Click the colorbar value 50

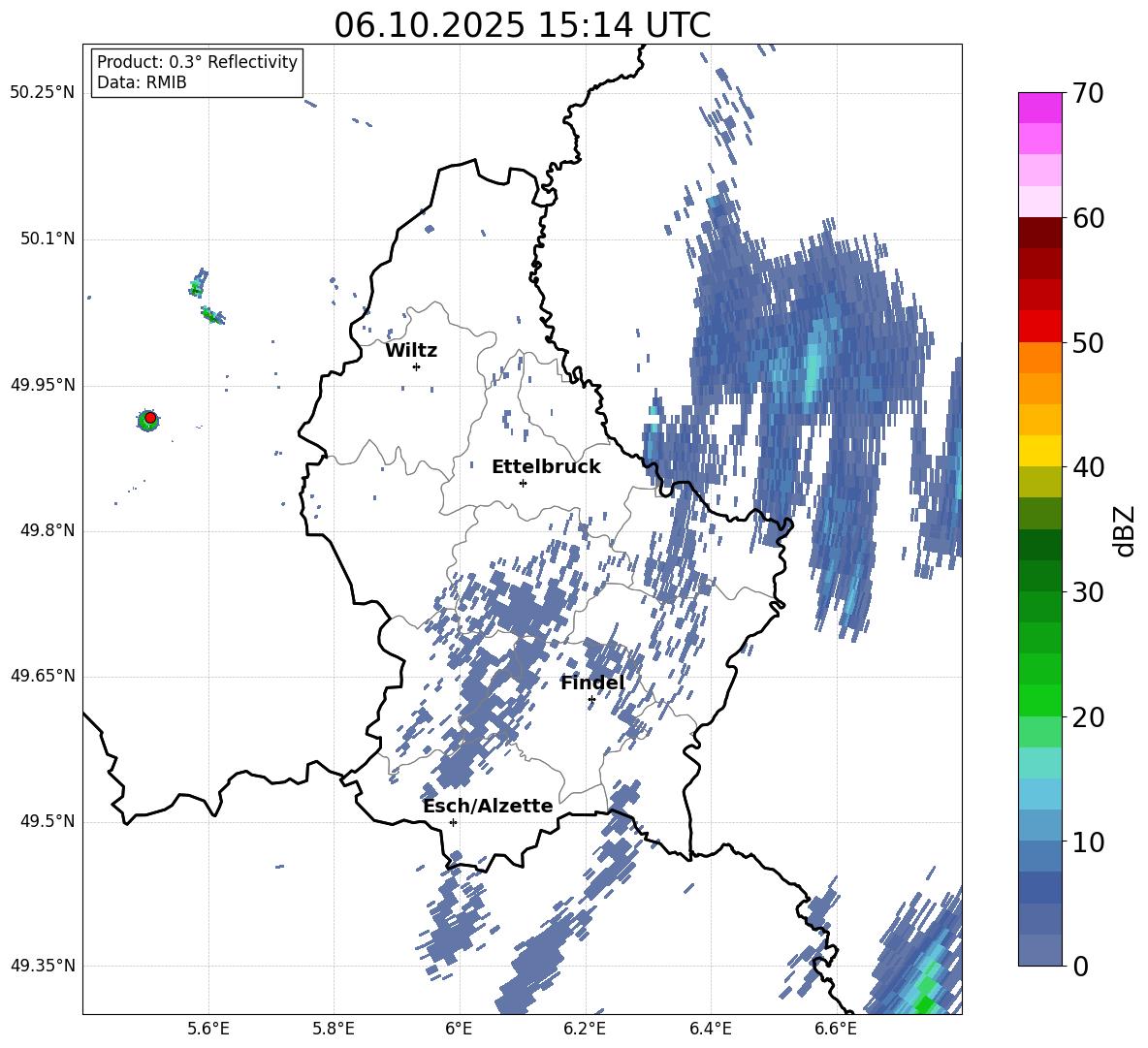1088,342
